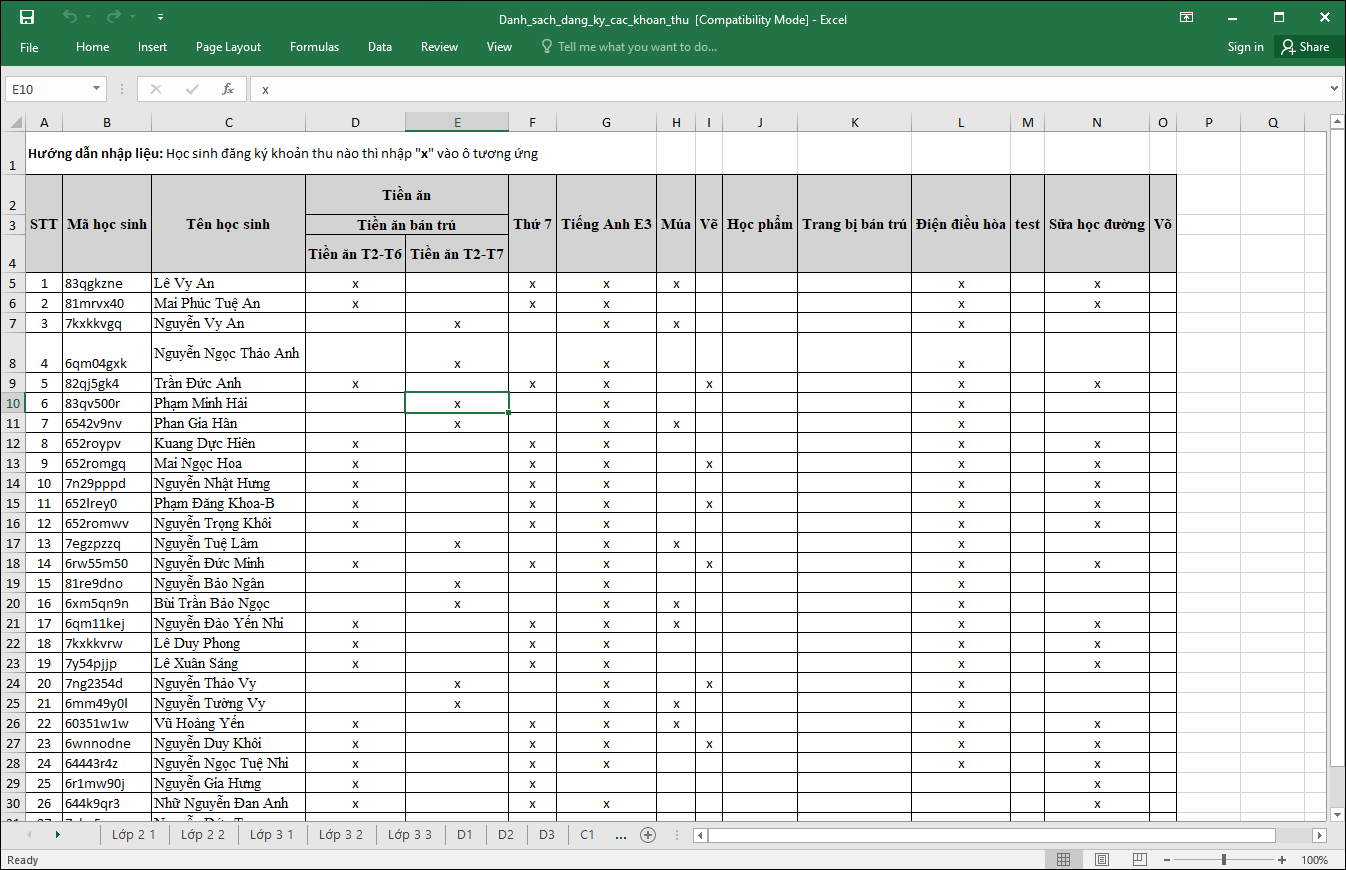1346x870 pixels.
Task: Select the cell Phạm Đăng Khoa-B
Action: pyautogui.click(x=228, y=503)
